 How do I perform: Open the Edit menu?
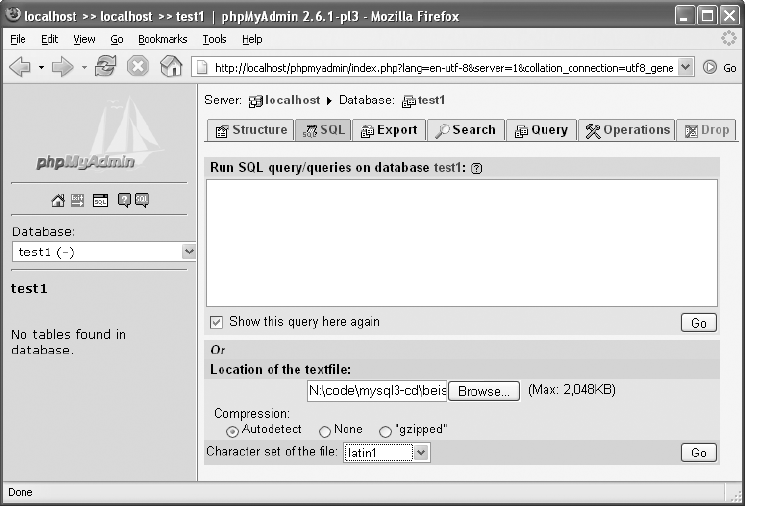tap(49, 39)
